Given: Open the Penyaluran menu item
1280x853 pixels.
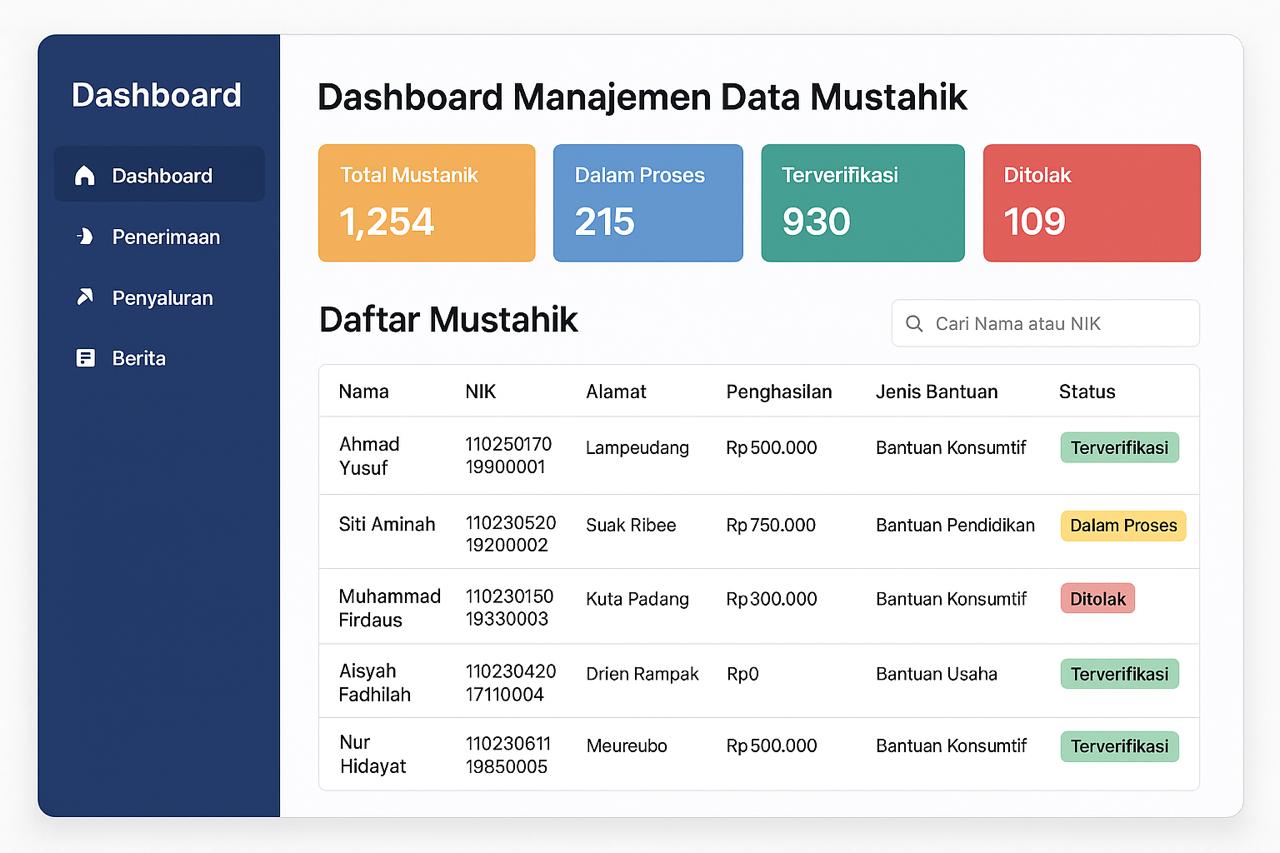Looking at the screenshot, I should (162, 298).
